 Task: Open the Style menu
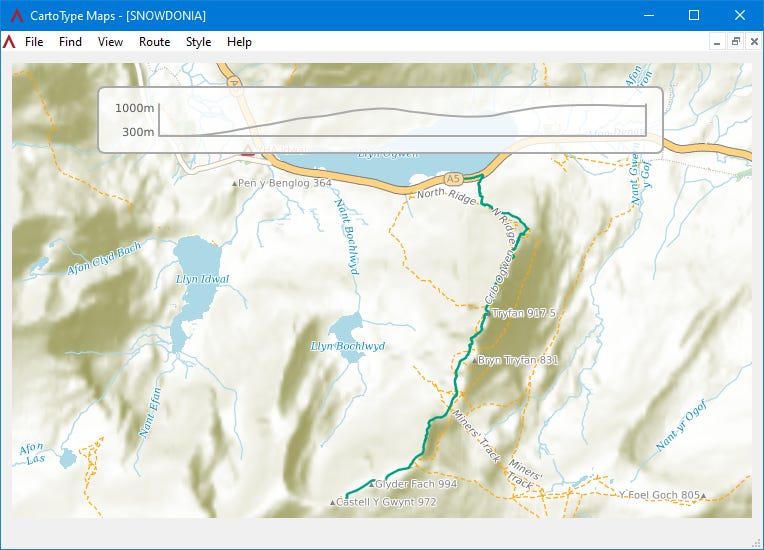[198, 42]
